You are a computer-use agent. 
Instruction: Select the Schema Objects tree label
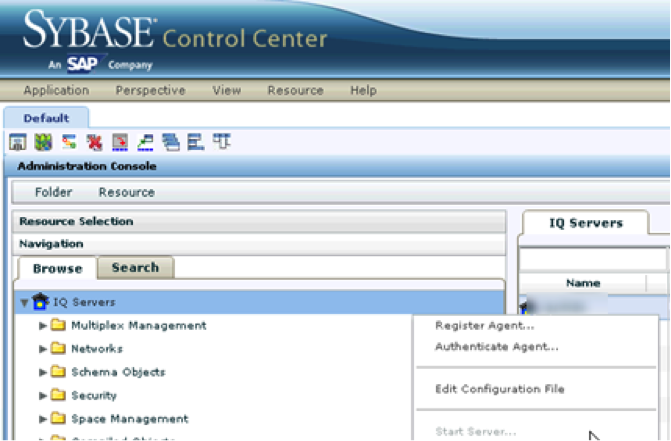pos(118,372)
